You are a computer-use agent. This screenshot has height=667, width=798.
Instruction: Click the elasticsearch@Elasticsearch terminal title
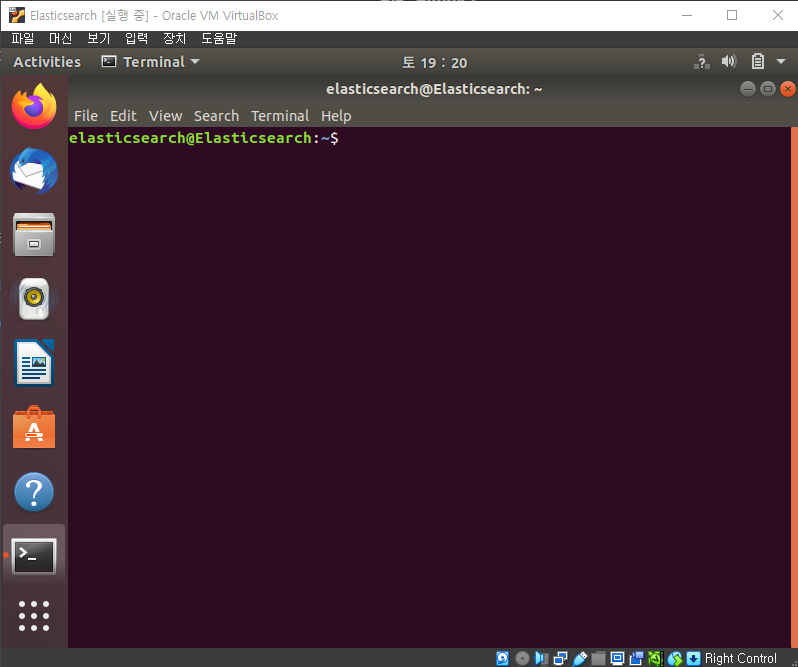[434, 89]
